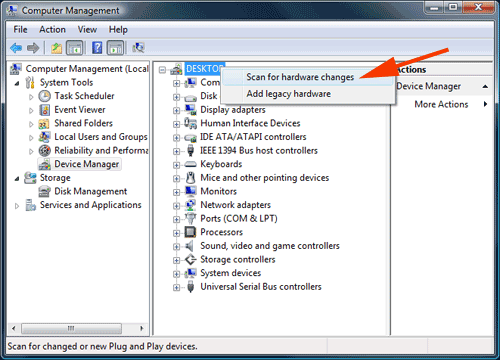This screenshot has height=360, width=500.
Task: Click the Device Manager tree icon
Action: tap(44, 164)
